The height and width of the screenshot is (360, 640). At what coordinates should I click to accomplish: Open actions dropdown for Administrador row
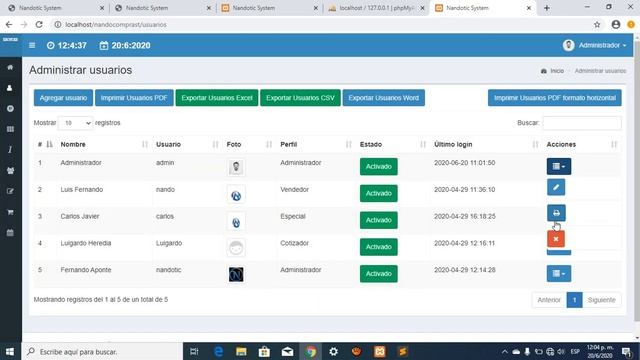(x=559, y=167)
